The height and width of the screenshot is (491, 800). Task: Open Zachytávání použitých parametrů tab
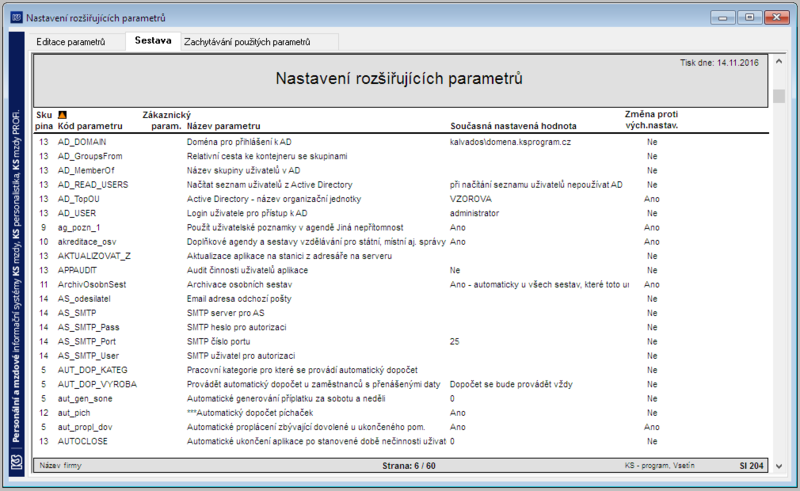[247, 42]
